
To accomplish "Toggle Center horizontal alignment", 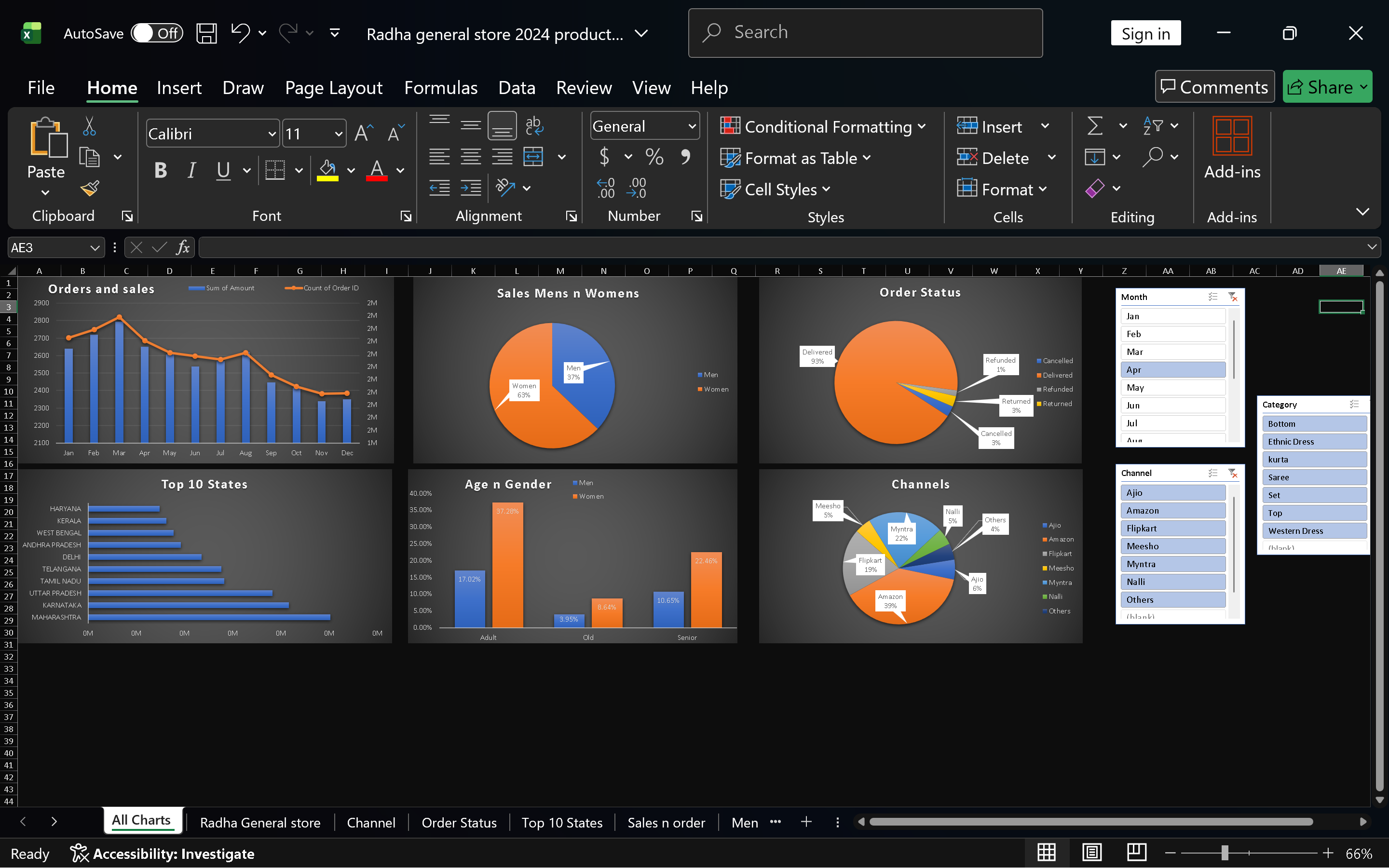I will click(471, 157).
